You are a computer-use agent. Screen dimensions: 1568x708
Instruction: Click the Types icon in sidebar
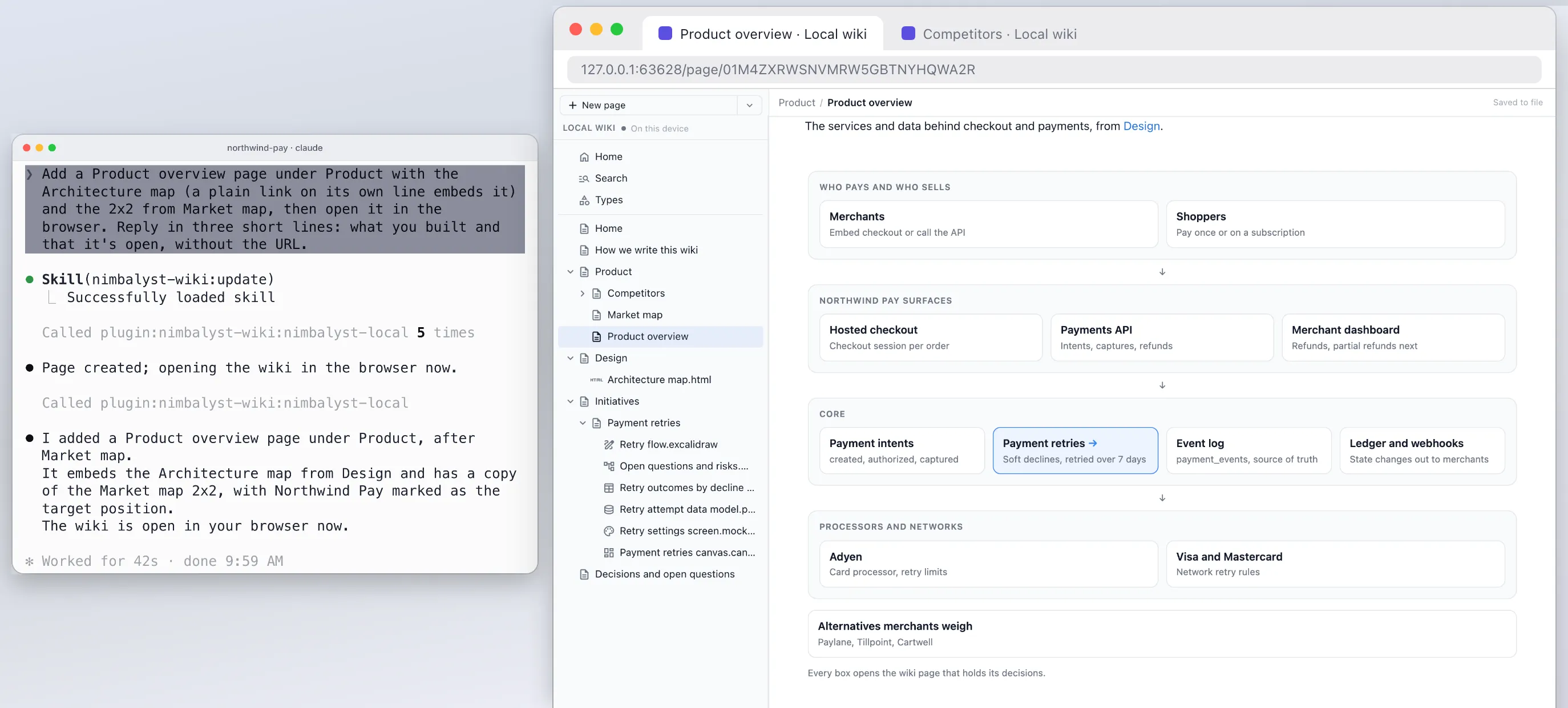(x=584, y=200)
